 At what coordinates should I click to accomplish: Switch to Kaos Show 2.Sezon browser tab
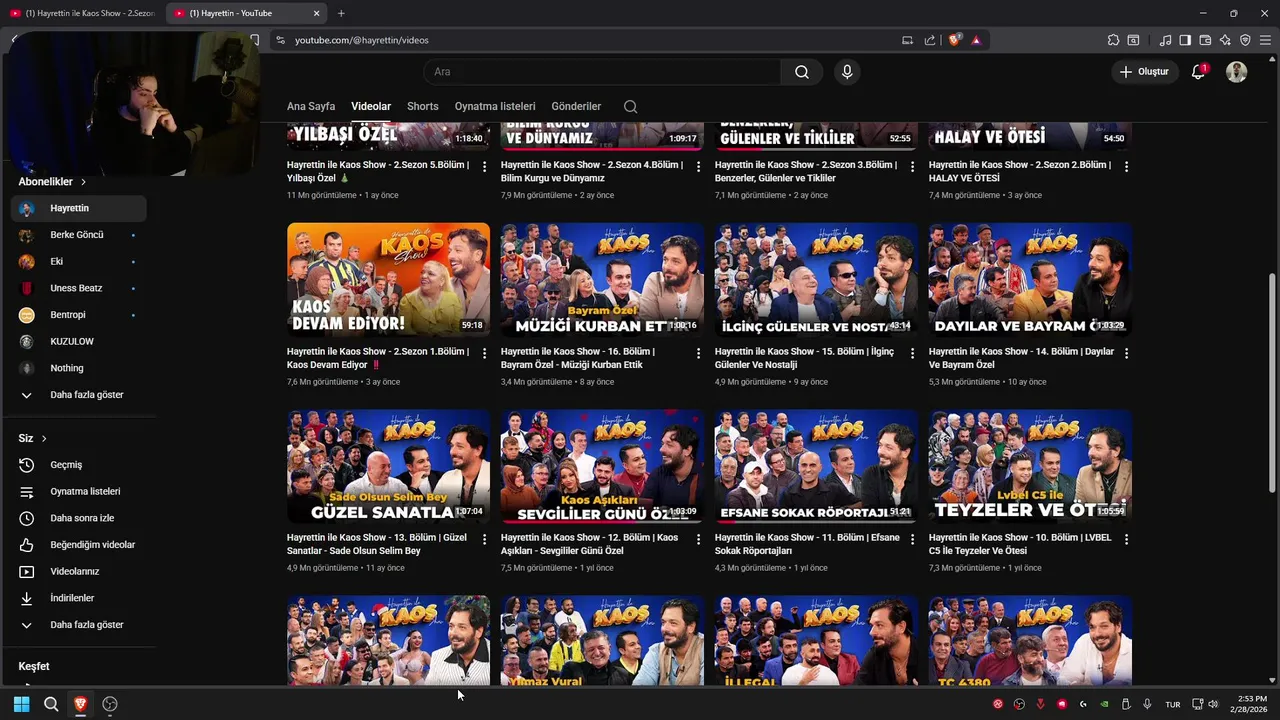[x=83, y=13]
